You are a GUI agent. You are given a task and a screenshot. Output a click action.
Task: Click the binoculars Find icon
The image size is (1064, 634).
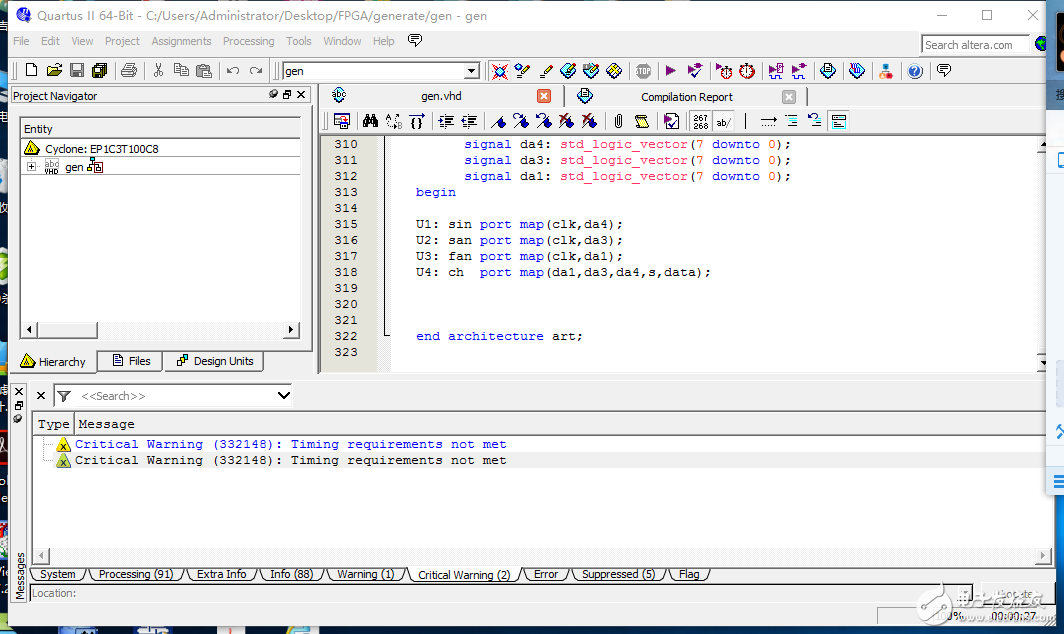370,121
